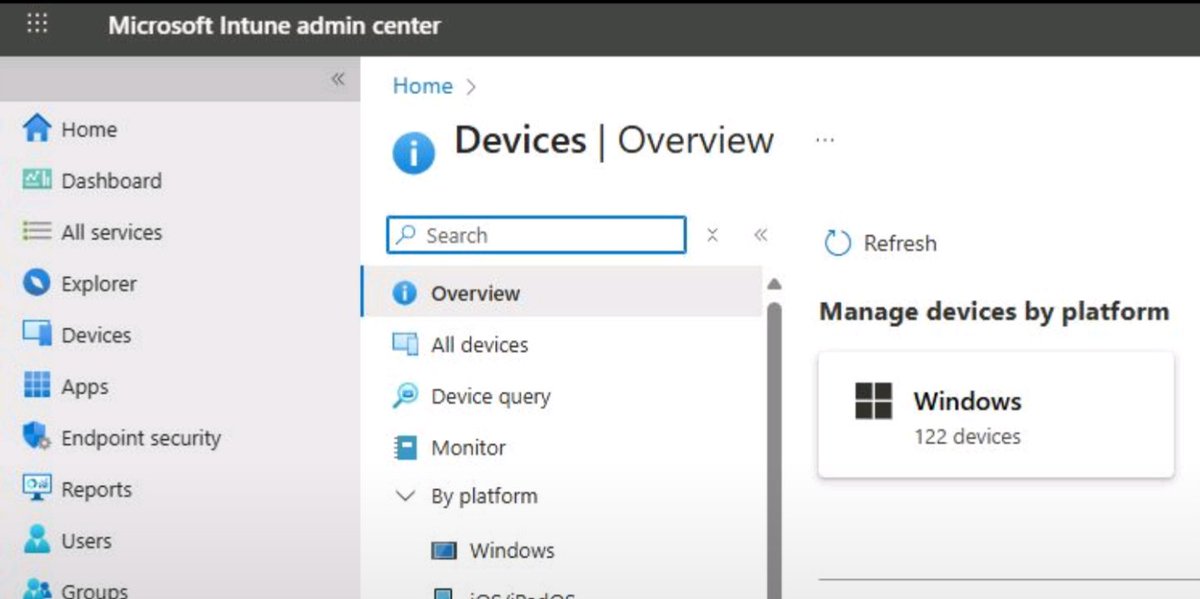Open Endpoint security in left navigation
This screenshot has width=1200, height=599.
tap(141, 438)
